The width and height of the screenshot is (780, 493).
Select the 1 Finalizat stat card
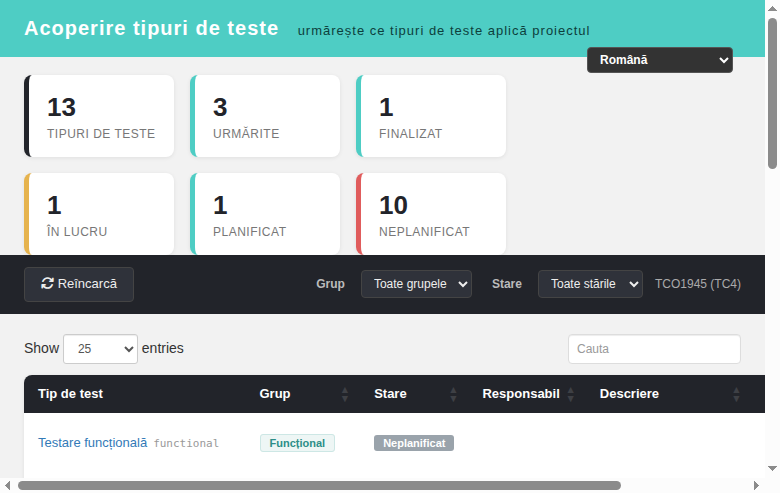point(431,116)
